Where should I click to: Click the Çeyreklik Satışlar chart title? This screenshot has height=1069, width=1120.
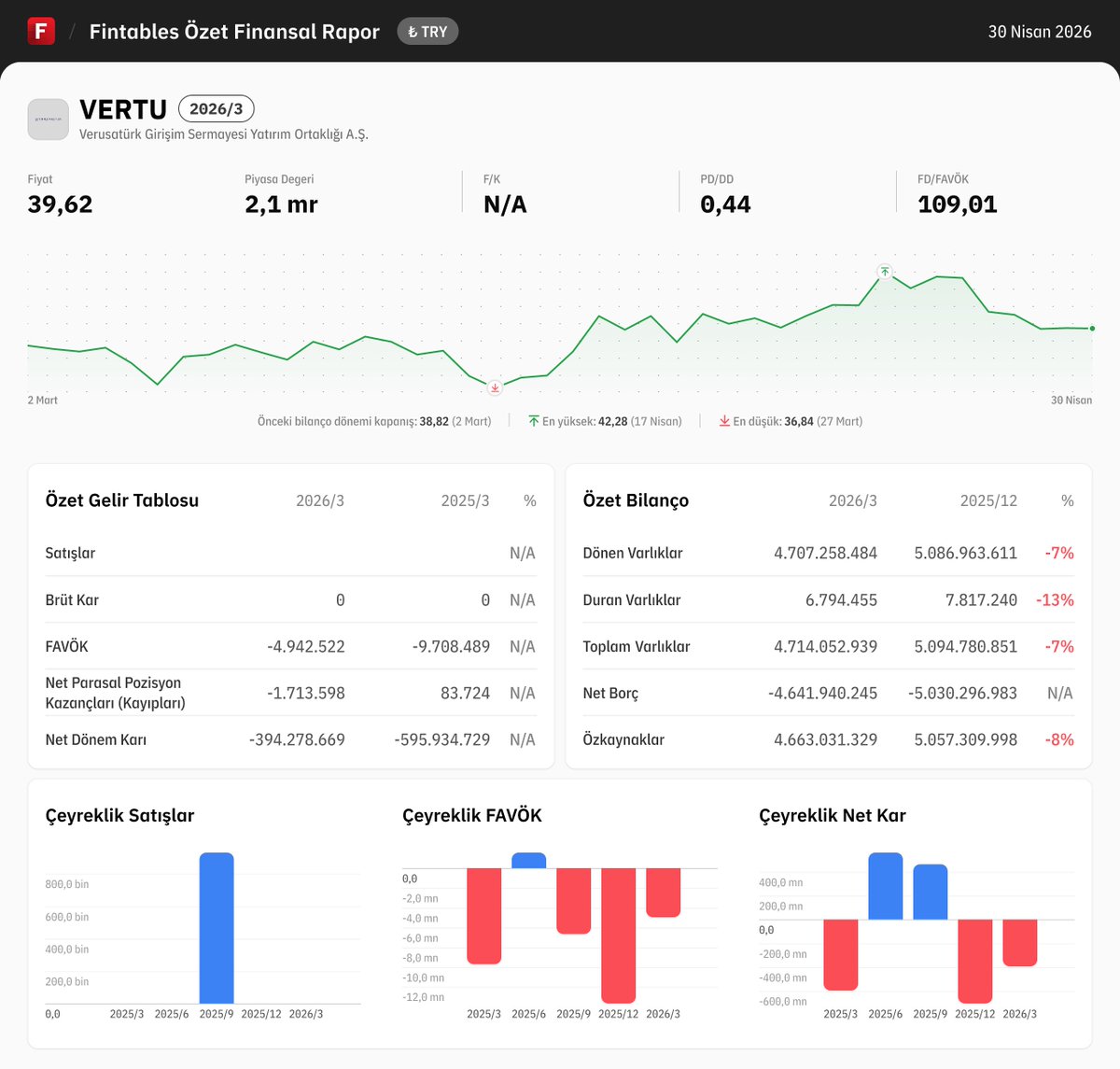(119, 815)
